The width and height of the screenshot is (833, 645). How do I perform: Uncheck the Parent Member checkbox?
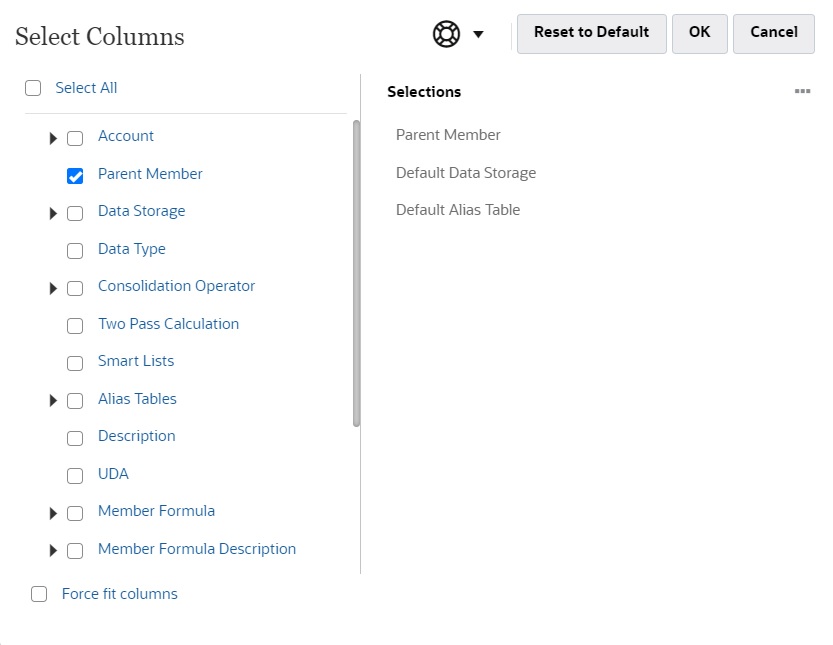75,175
